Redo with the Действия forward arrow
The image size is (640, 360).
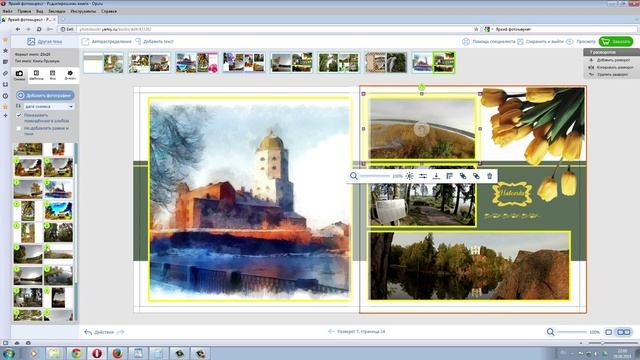[120, 332]
